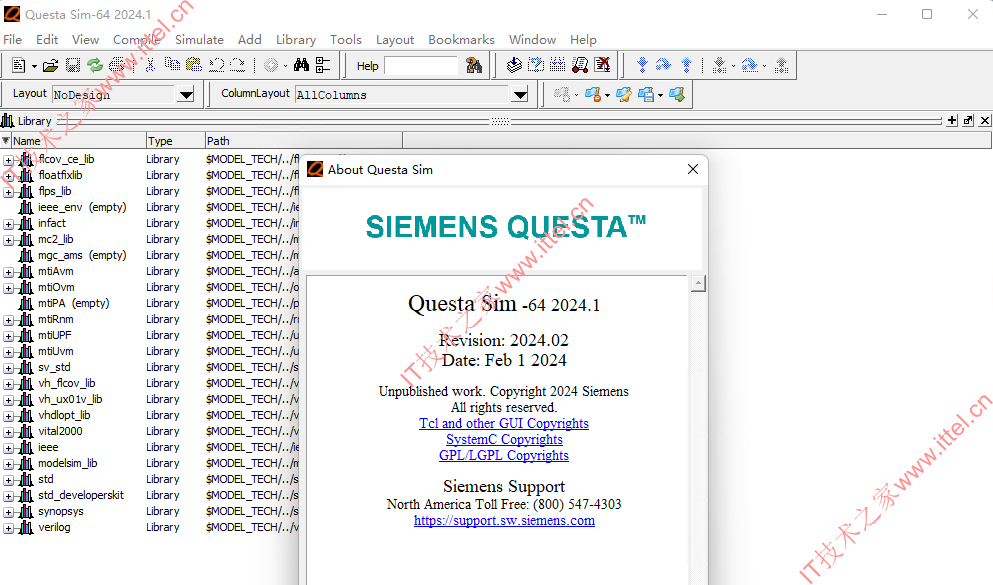
Task: Click the Delete Bookmark flag with minus icon
Action: click(x=593, y=95)
